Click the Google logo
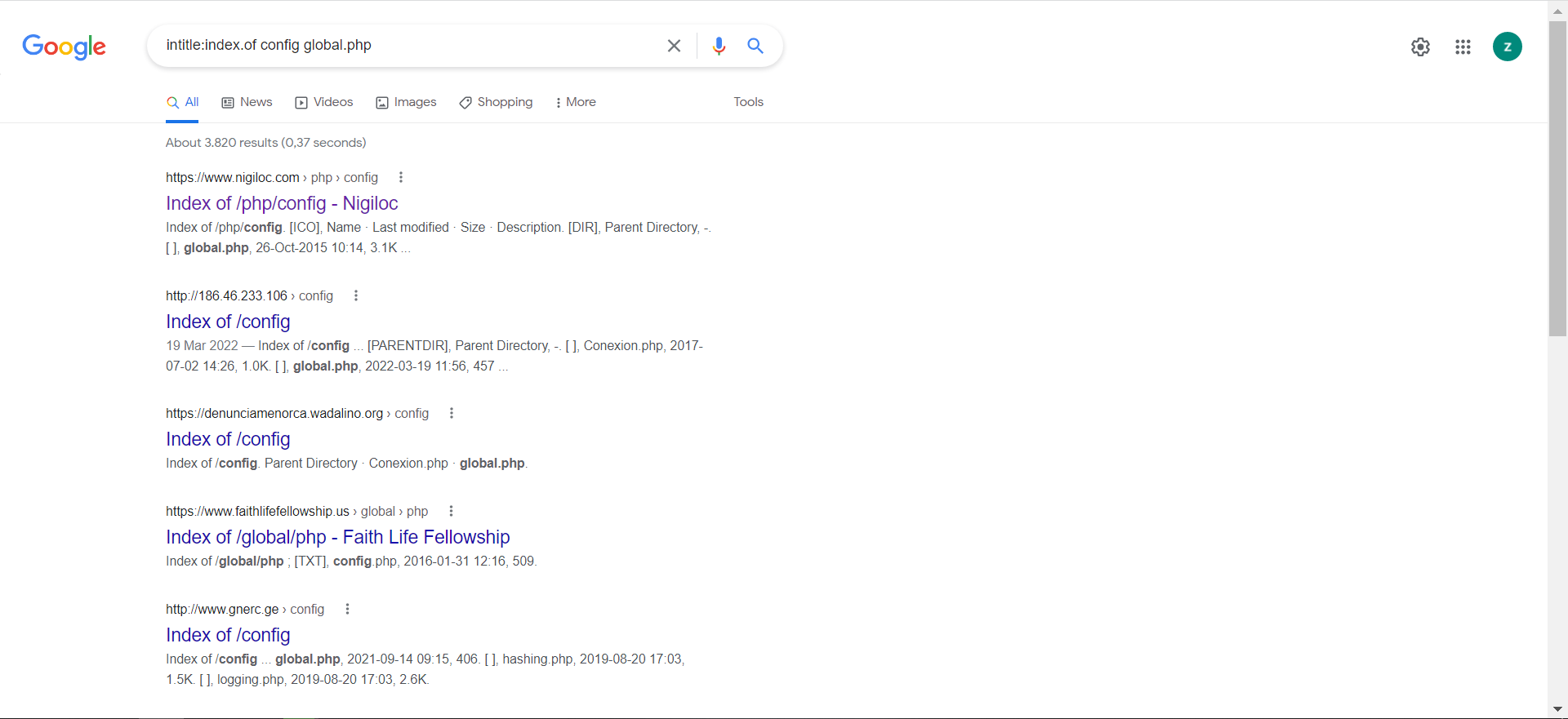 65,47
